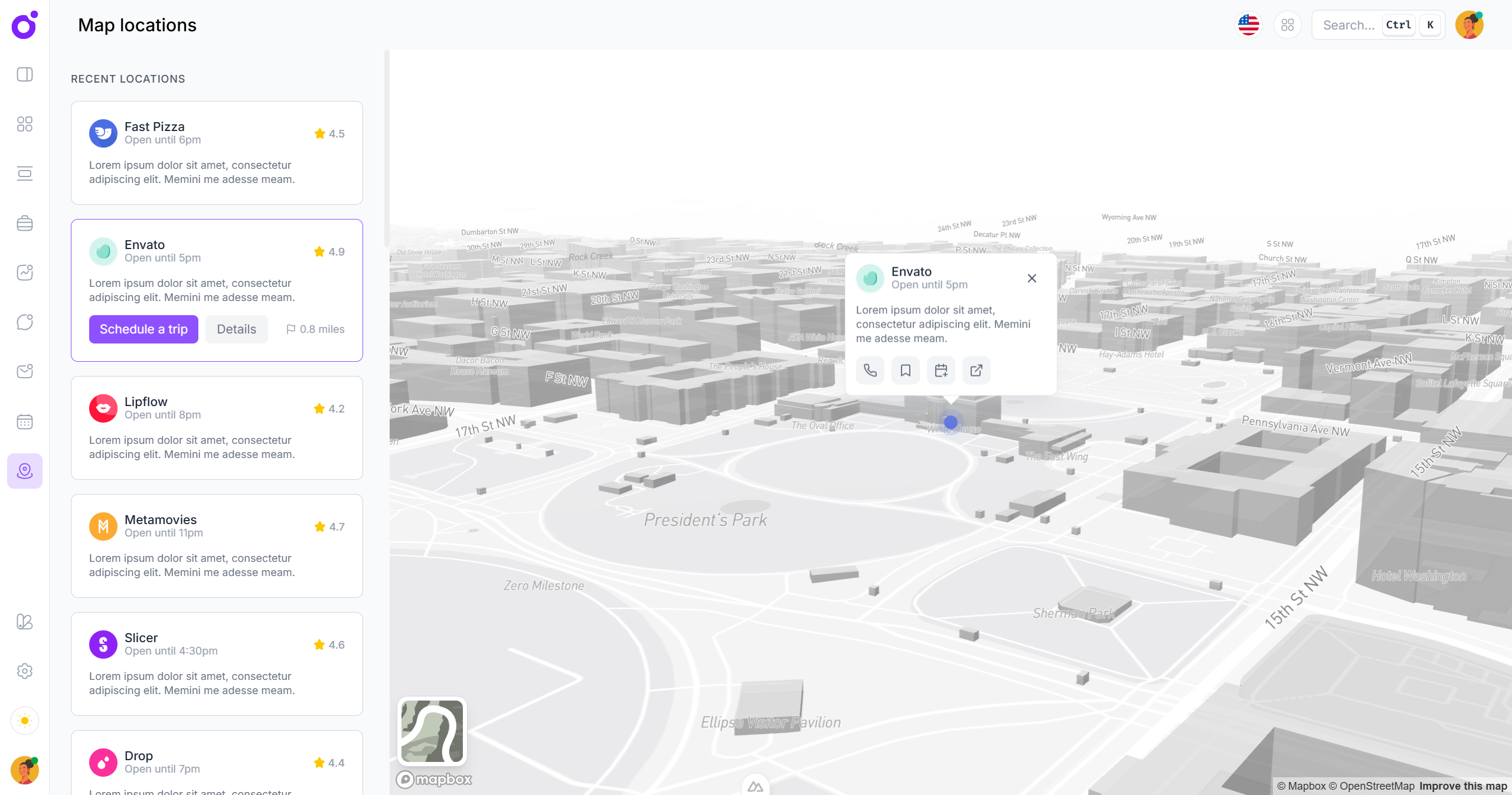Open the dashboard grid icon in sidebar
1512x795 pixels.
pos(25,124)
